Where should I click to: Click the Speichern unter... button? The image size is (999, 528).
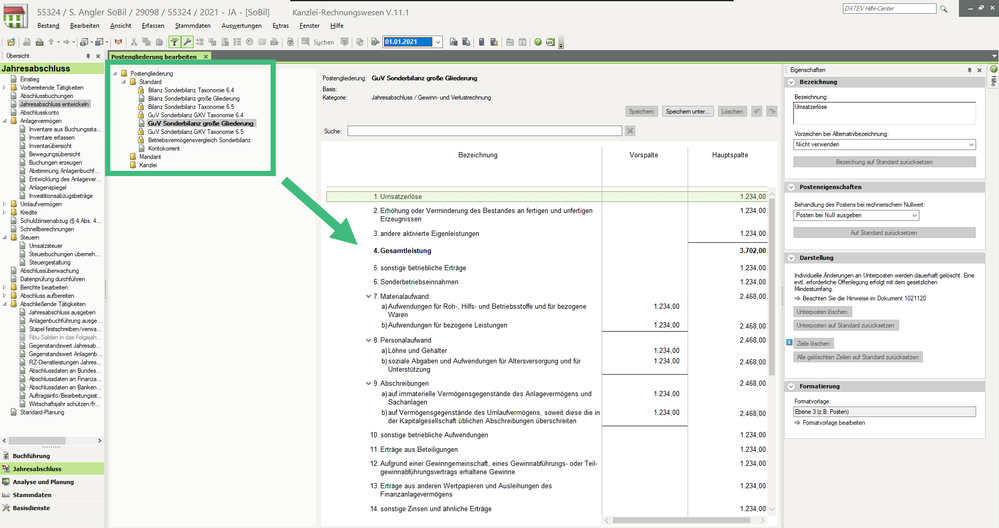pos(687,111)
